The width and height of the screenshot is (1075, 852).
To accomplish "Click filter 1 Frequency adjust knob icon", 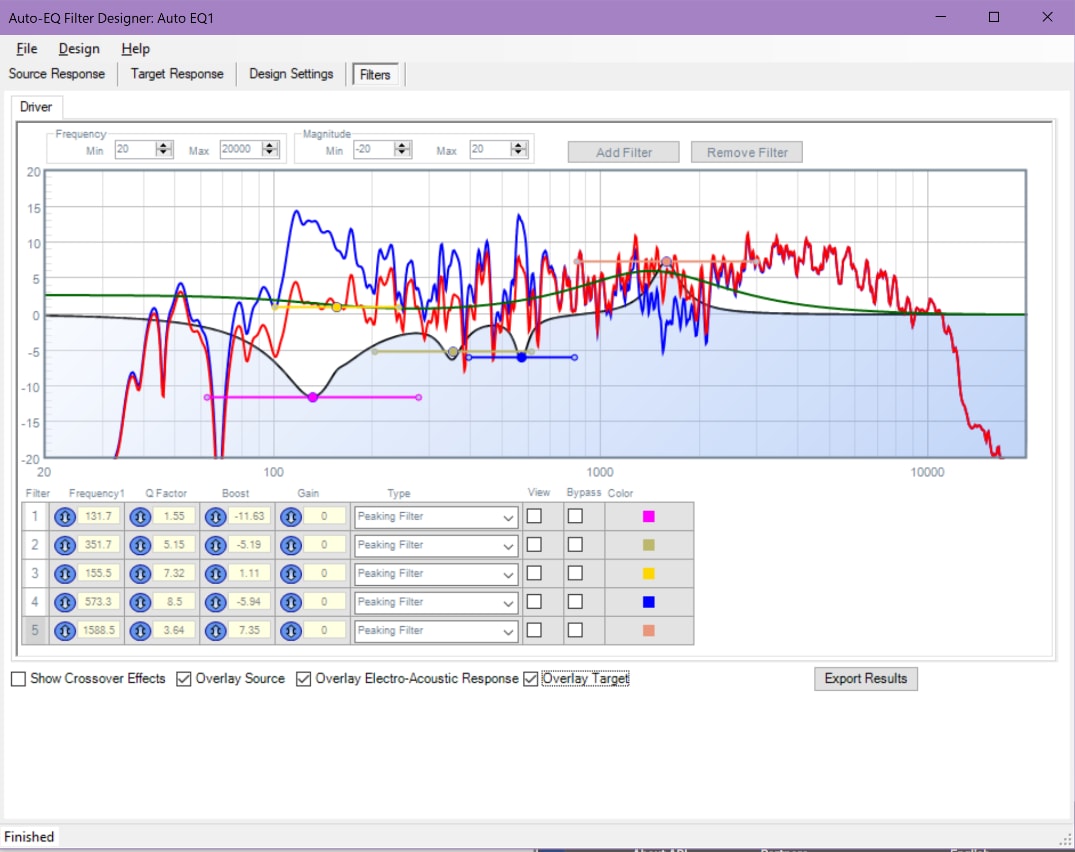I will coord(65,516).
